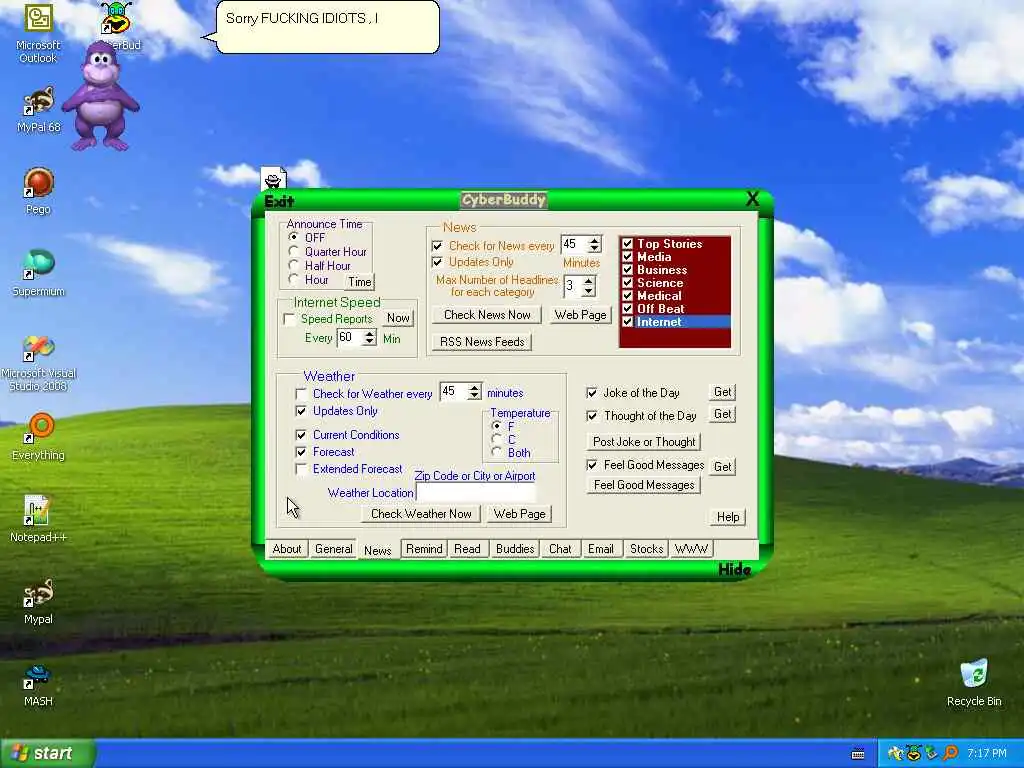Uncheck Medical news category
The width and height of the screenshot is (1024, 768).
point(628,296)
